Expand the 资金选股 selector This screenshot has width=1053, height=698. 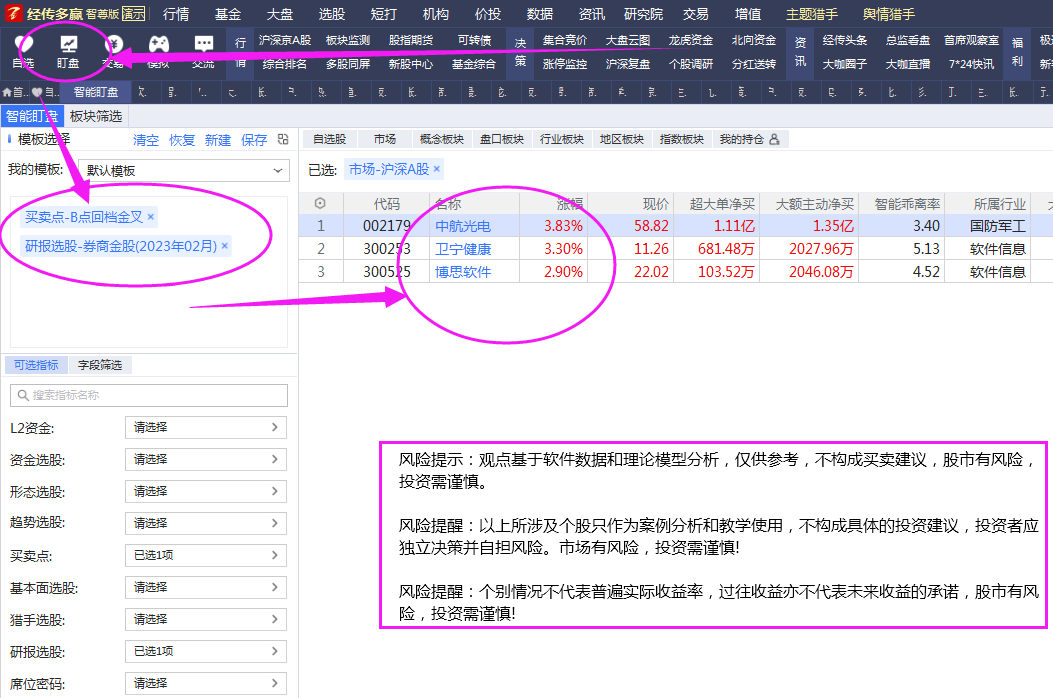[205, 460]
